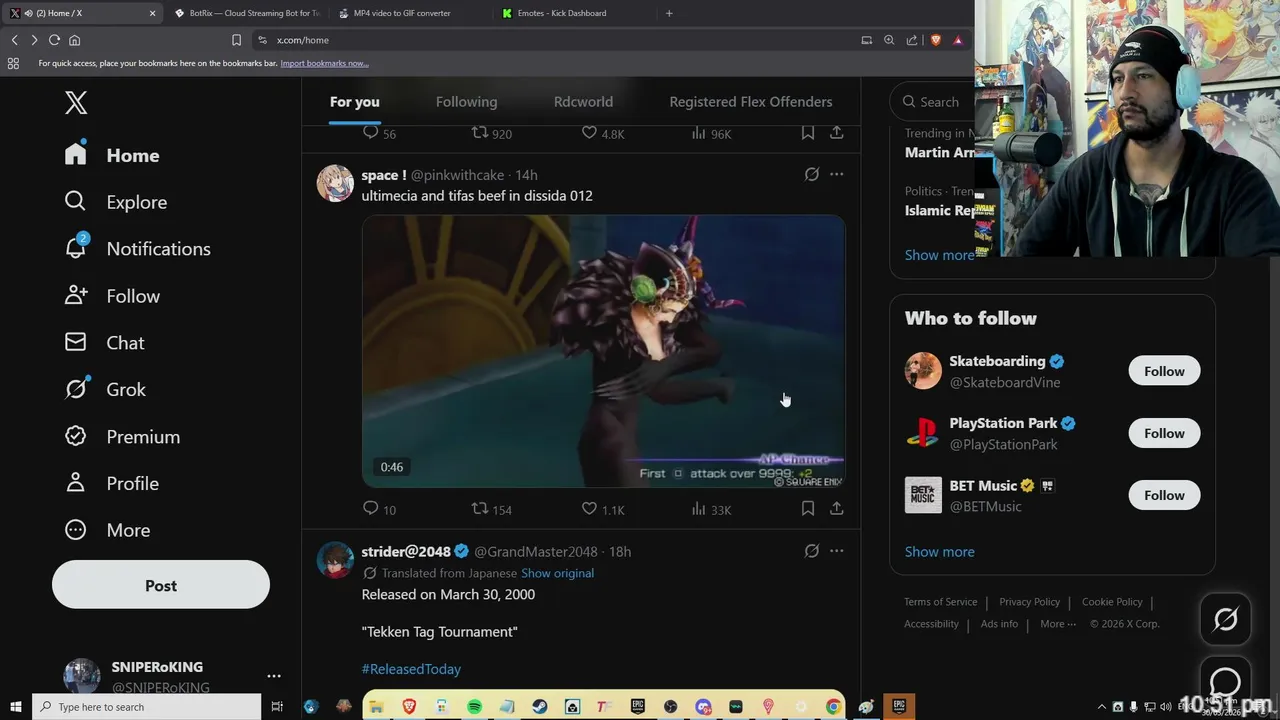Follow the BET Music account
The height and width of the screenshot is (720, 1280).
[1164, 495]
